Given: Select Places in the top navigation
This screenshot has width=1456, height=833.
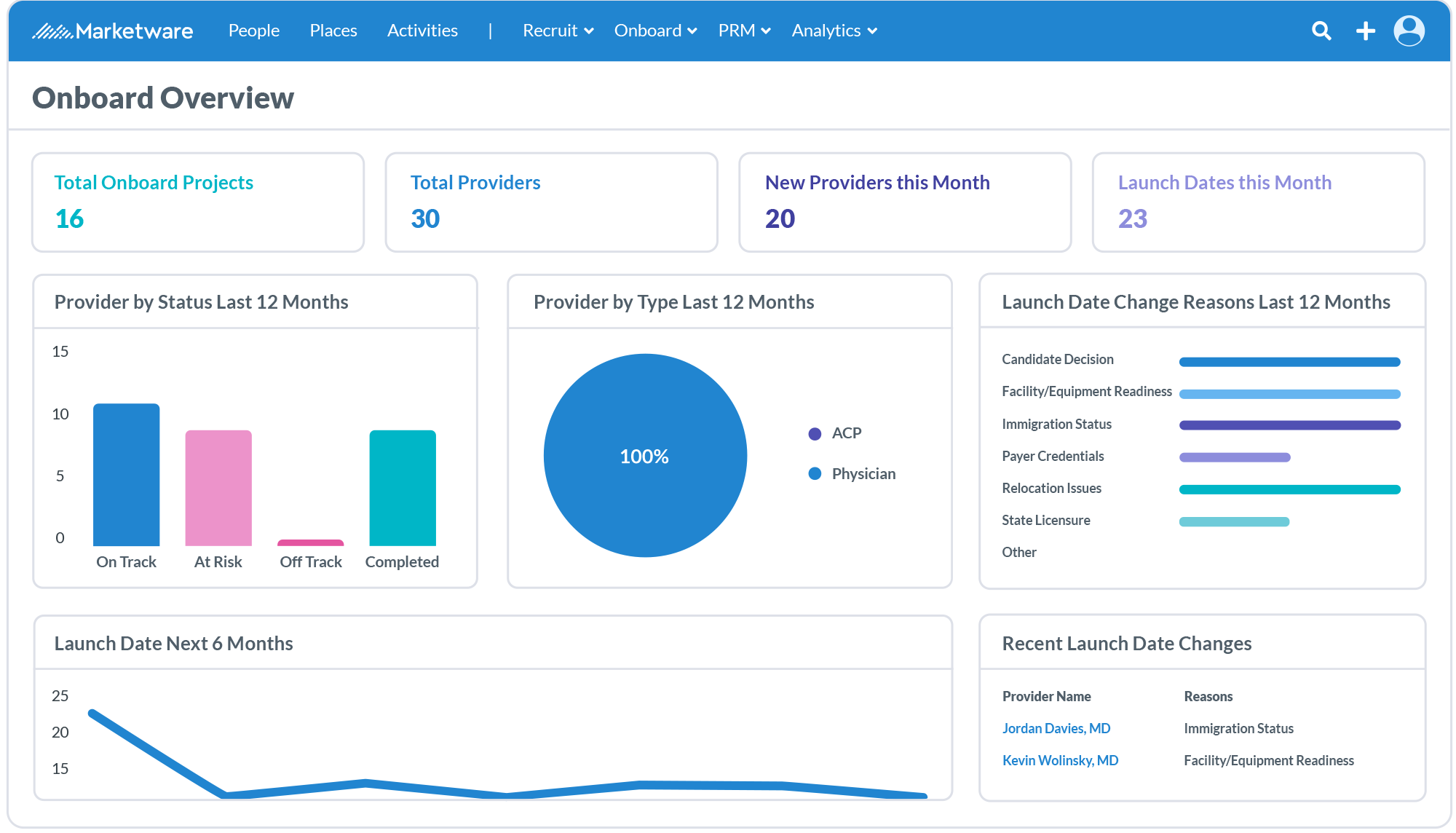Looking at the screenshot, I should click(333, 31).
